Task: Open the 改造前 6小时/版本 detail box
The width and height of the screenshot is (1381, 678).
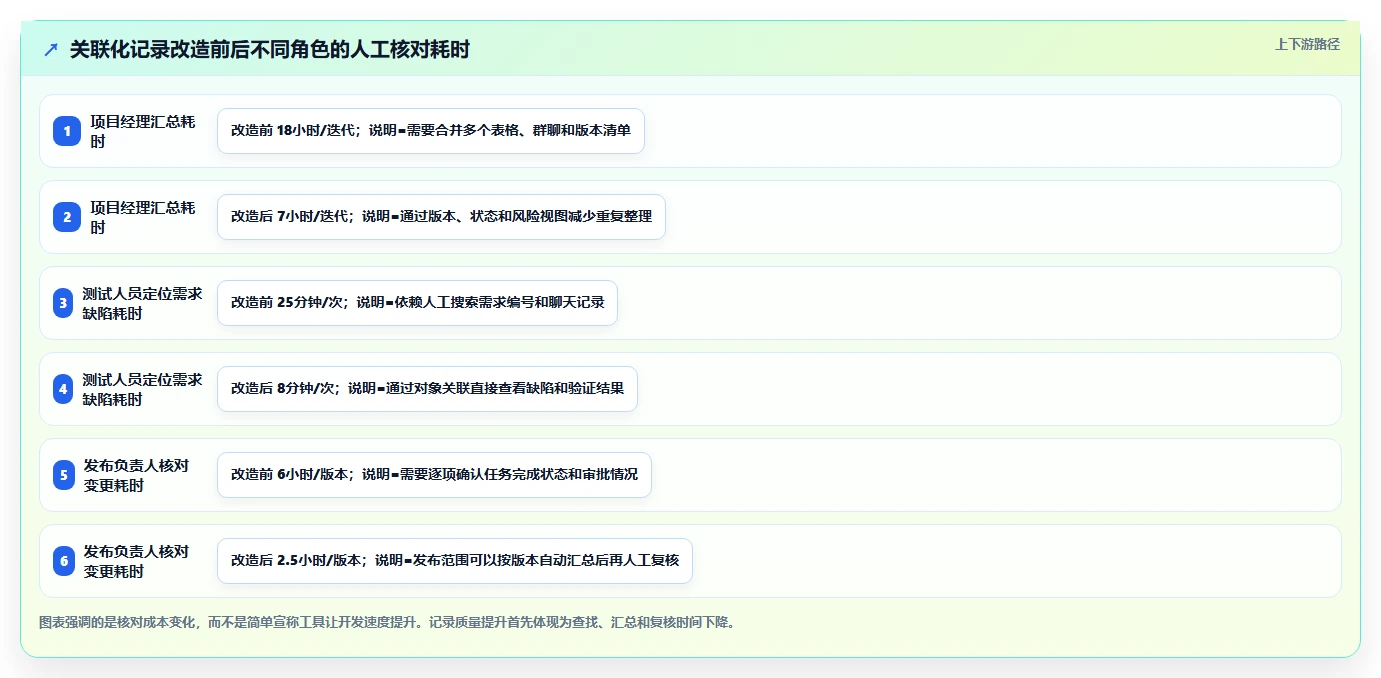Action: point(434,475)
